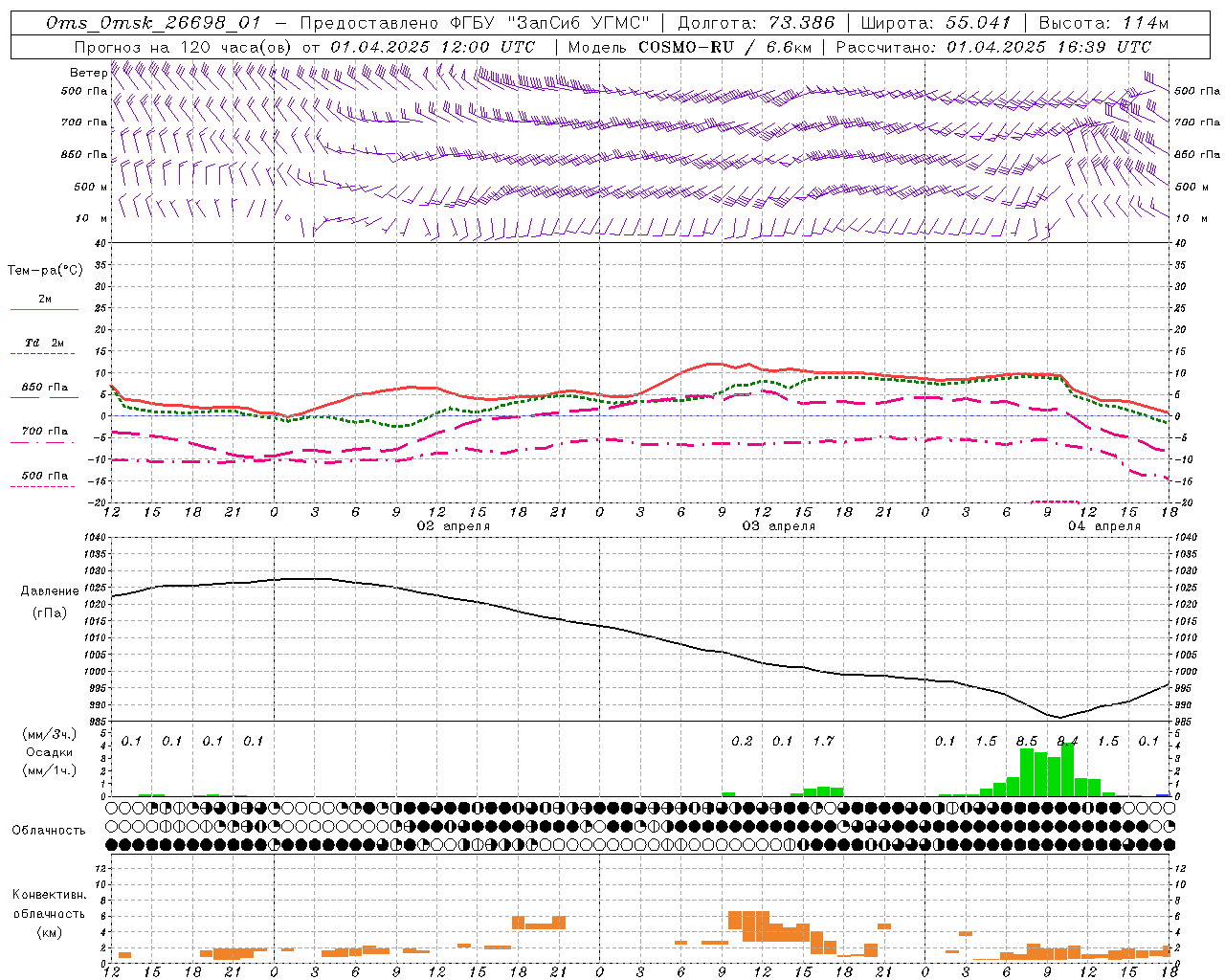Screen dimensions: 1225x980
Task: Click the 700 гПа temperature legend entry
Action: pyautogui.click(x=45, y=432)
